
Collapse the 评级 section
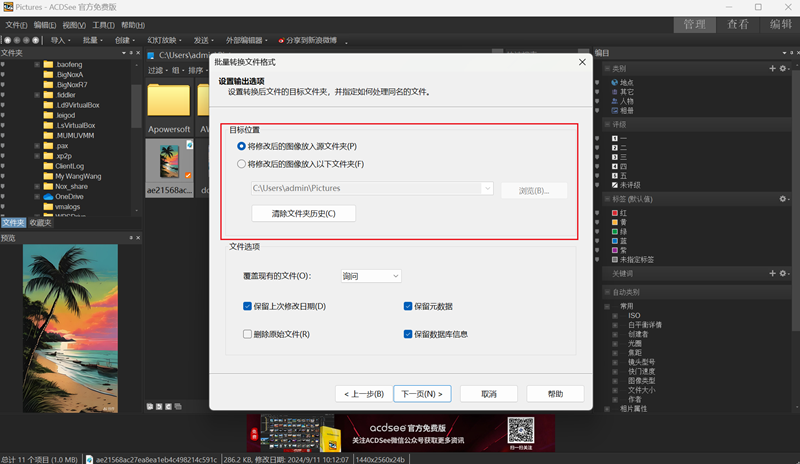click(607, 125)
